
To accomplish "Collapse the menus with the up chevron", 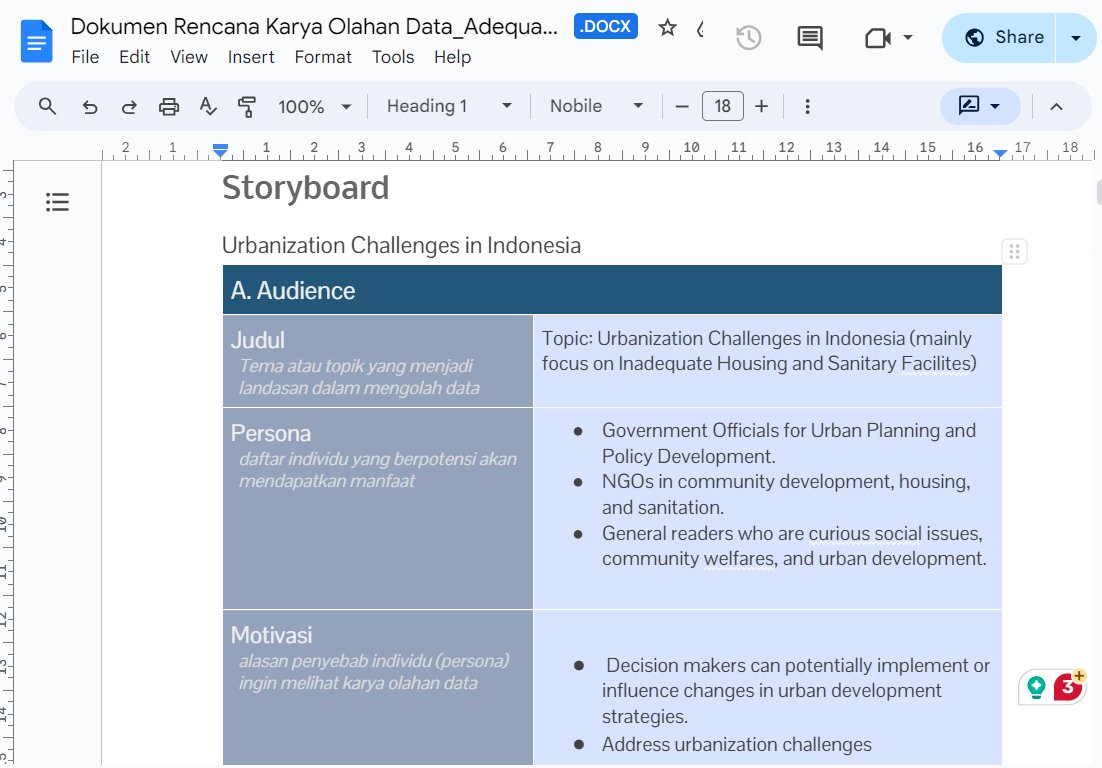I will (x=1056, y=107).
